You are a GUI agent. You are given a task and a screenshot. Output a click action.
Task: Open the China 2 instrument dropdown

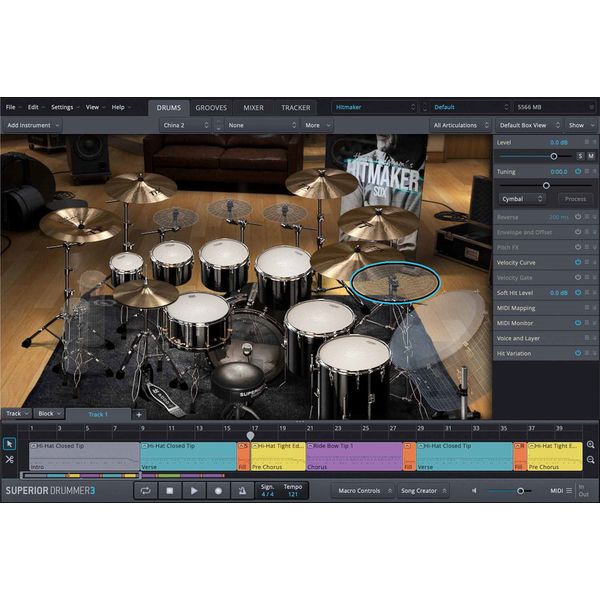[x=186, y=125]
